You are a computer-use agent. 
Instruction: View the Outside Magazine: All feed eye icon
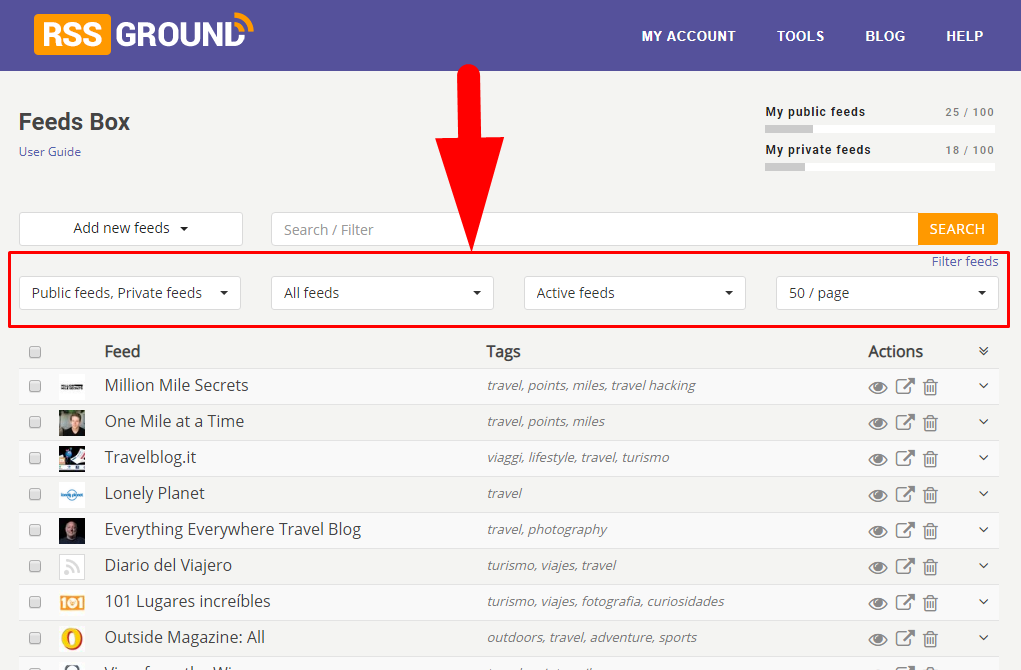[x=878, y=639]
